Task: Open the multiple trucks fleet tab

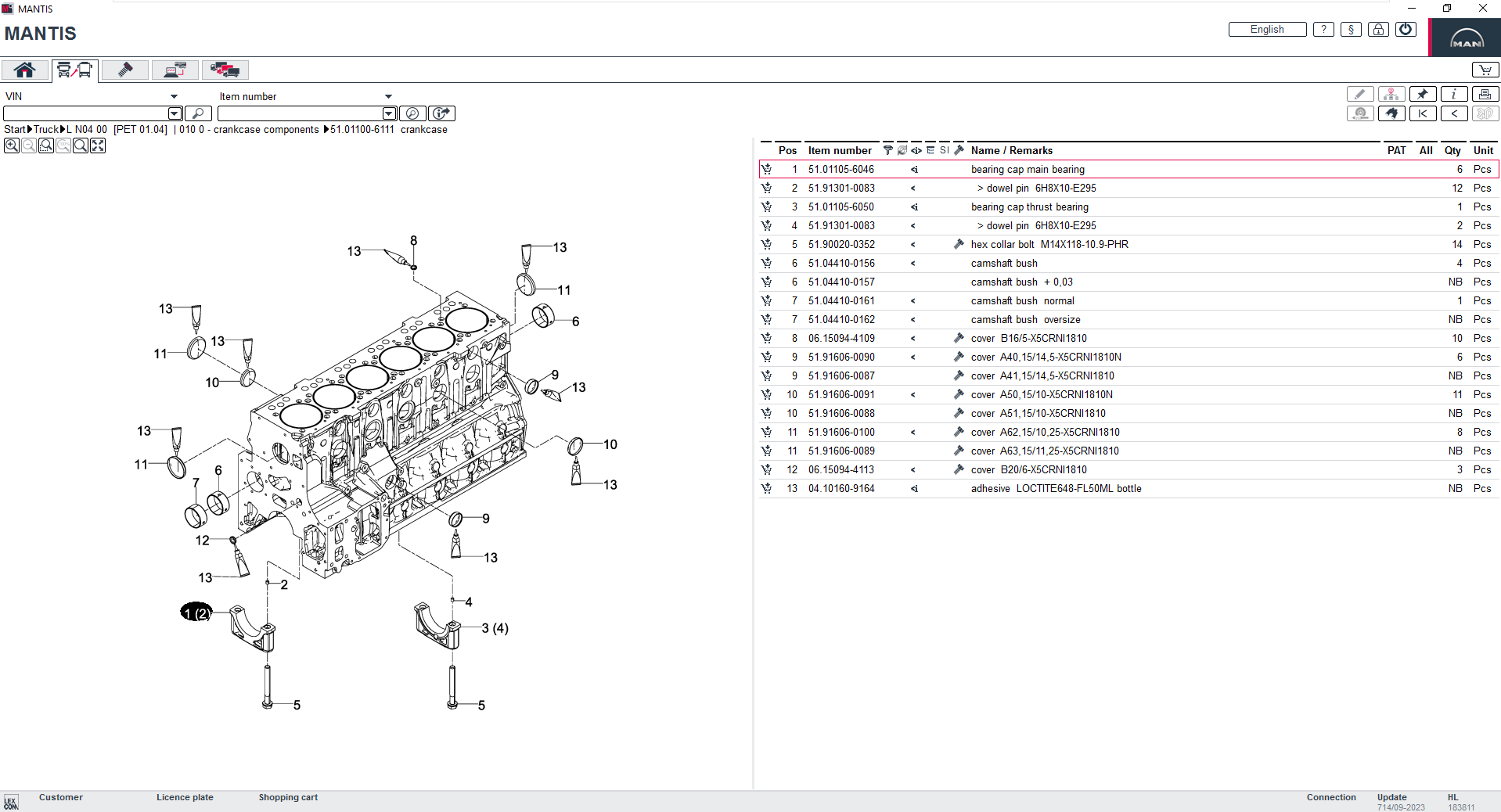Action: tap(225, 70)
